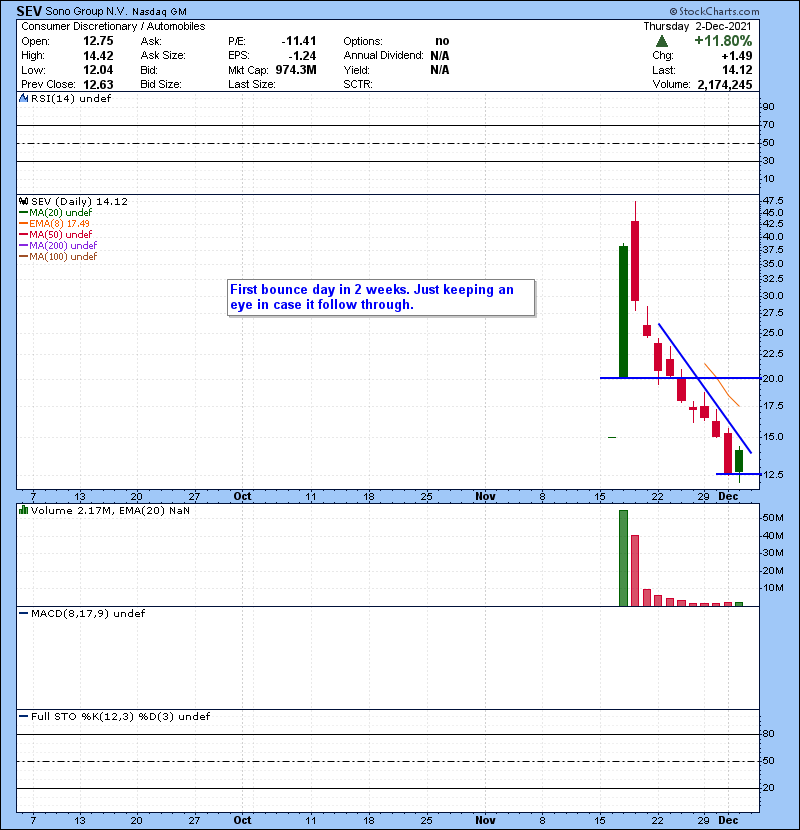Click the tallest green volume bar
800x830 pixels.
point(623,558)
